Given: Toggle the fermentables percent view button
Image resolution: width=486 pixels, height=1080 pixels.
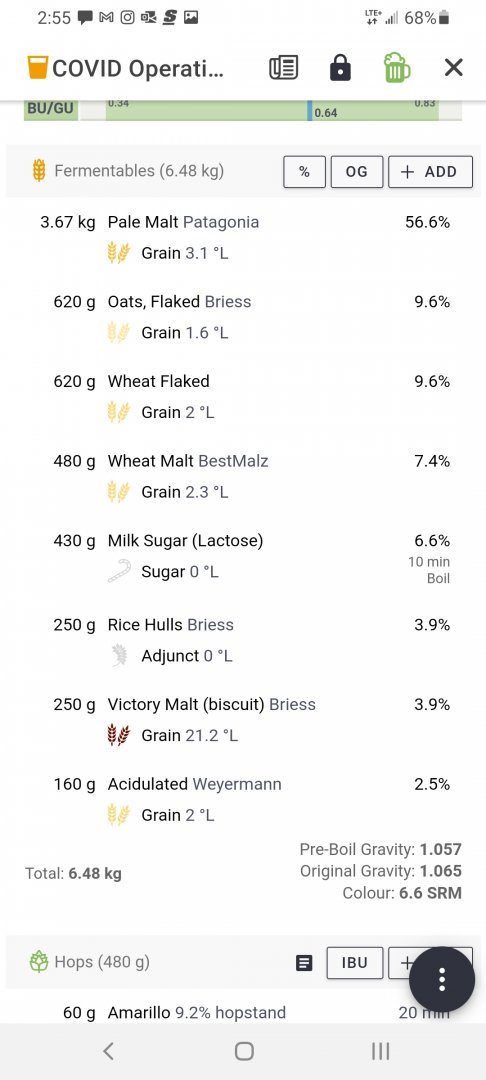Looking at the screenshot, I should click(x=304, y=172).
